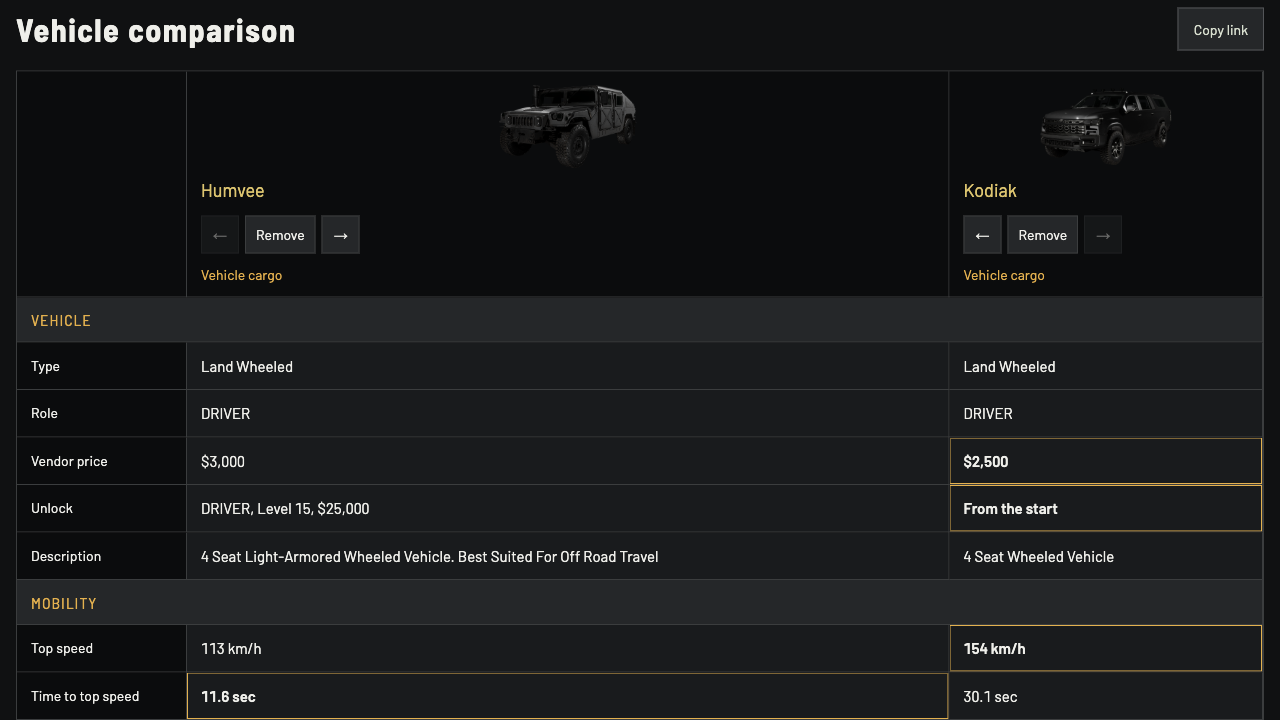Screen dimensions: 1280x720
Task: Click the Copy link button
Action: click(x=1220, y=30)
